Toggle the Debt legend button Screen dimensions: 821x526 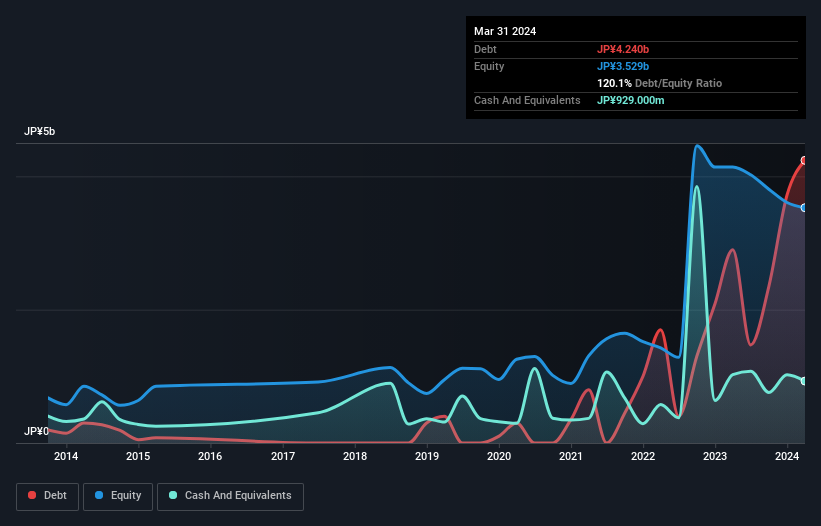coord(48,496)
